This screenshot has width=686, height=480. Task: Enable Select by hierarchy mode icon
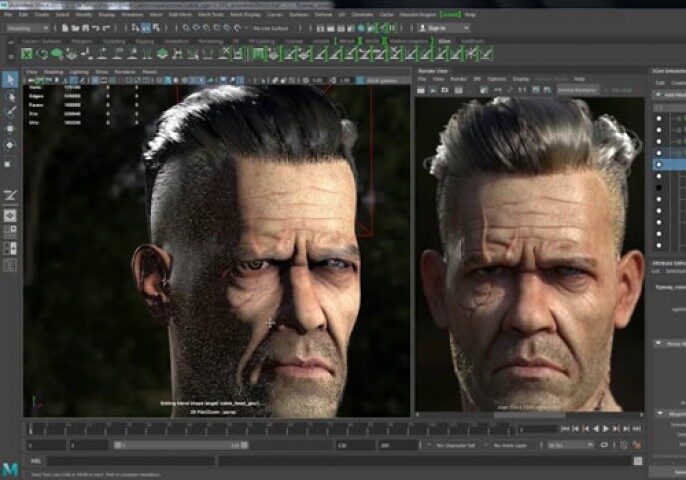click(x=135, y=28)
